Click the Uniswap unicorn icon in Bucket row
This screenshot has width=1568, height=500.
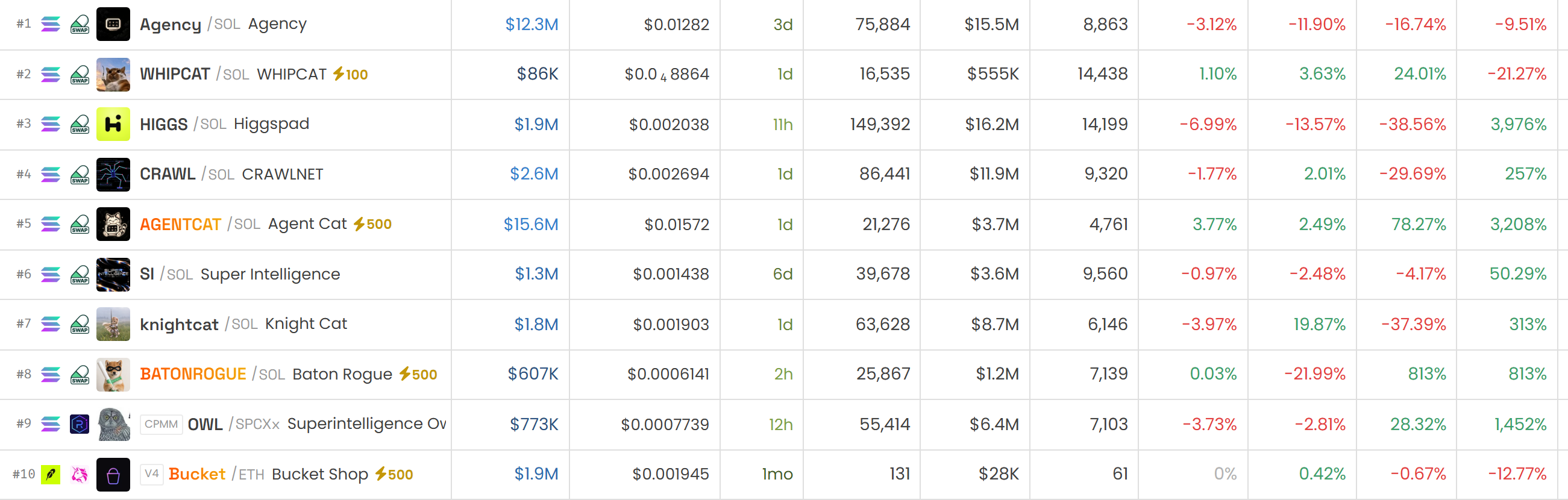80,475
